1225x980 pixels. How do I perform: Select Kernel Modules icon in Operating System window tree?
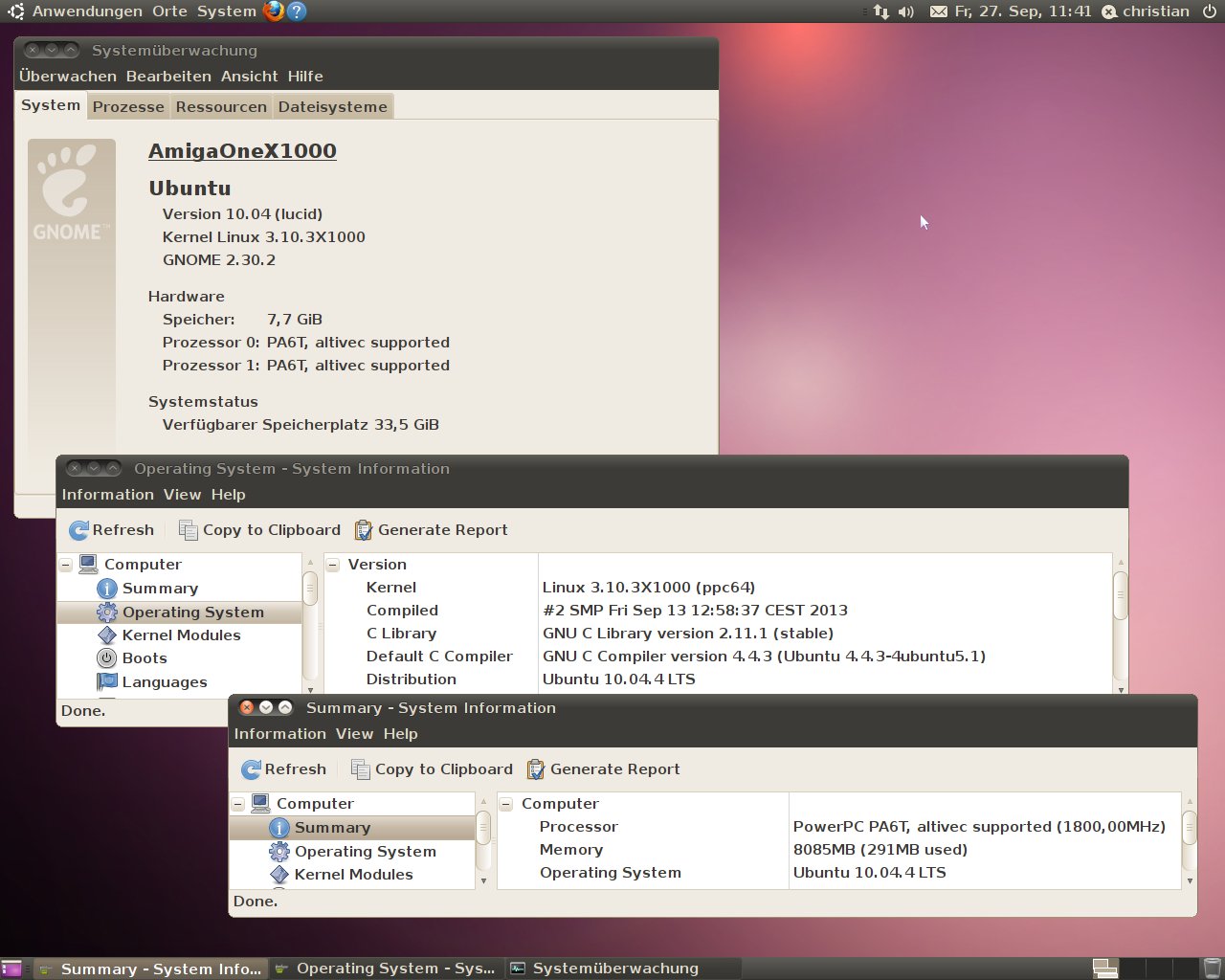point(107,635)
